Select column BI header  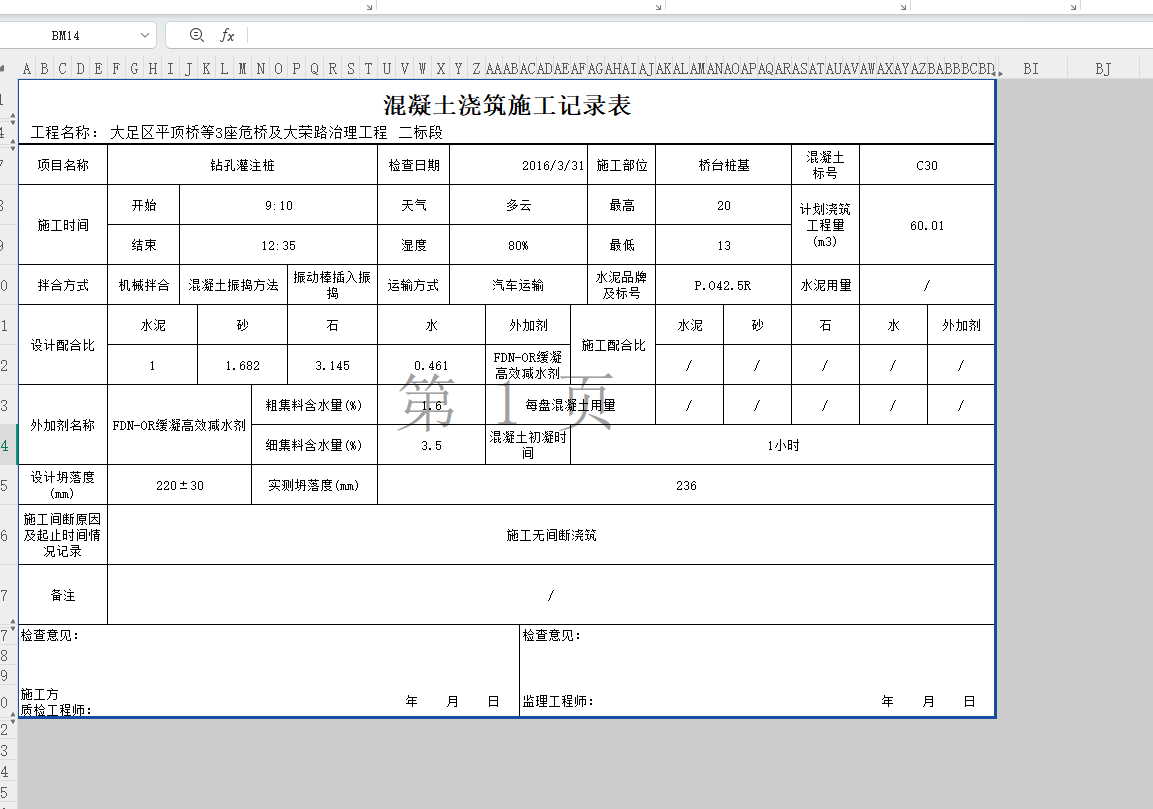(1031, 69)
